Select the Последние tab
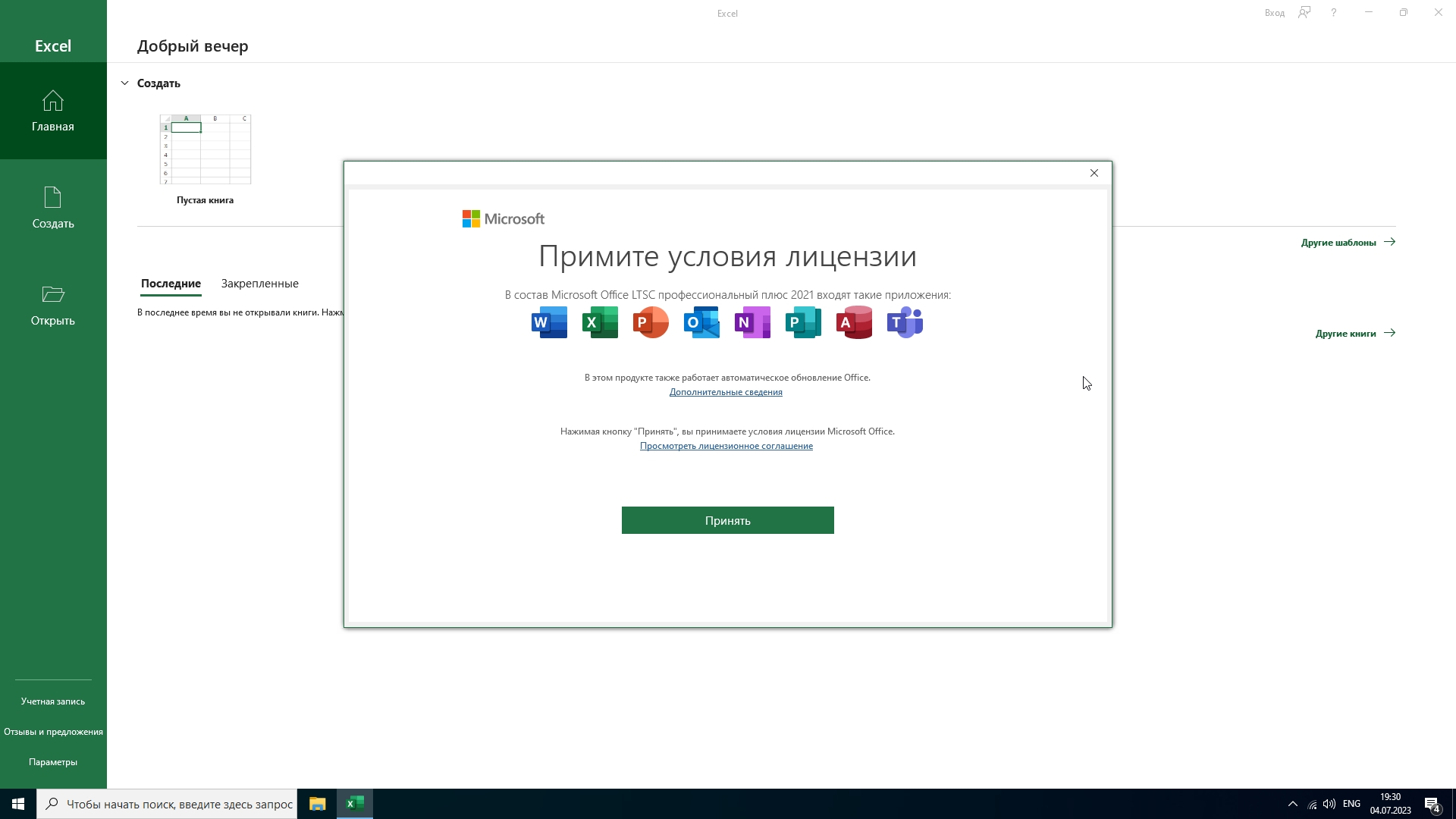Viewport: 1456px width, 819px height. click(x=171, y=284)
